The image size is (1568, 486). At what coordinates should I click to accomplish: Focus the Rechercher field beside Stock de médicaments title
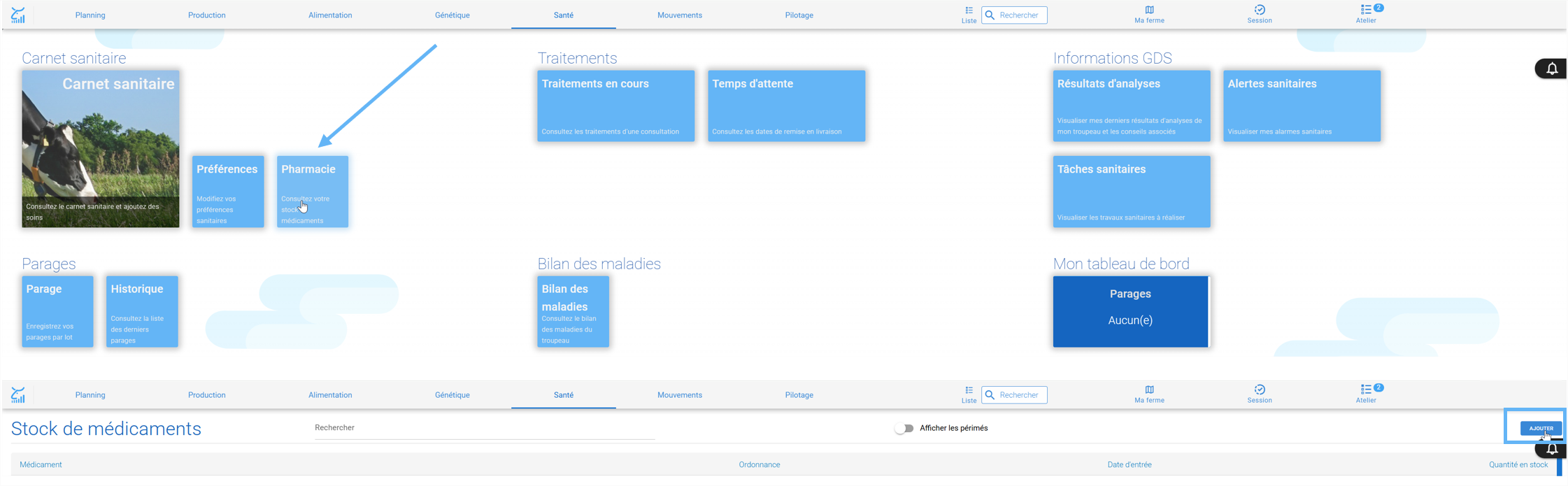485,428
